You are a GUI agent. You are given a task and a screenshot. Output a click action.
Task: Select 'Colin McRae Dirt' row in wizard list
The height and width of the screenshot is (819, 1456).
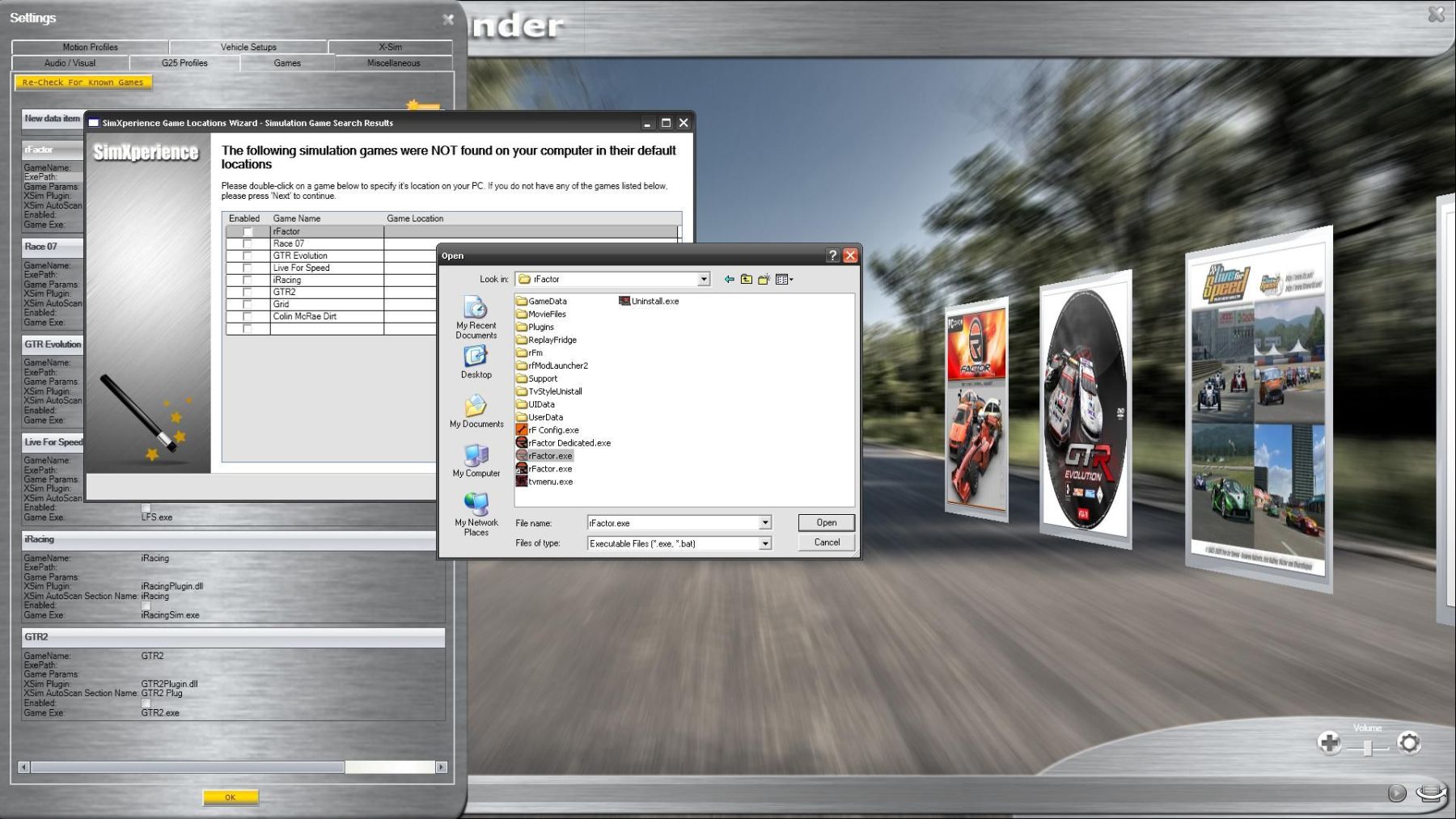453,316
